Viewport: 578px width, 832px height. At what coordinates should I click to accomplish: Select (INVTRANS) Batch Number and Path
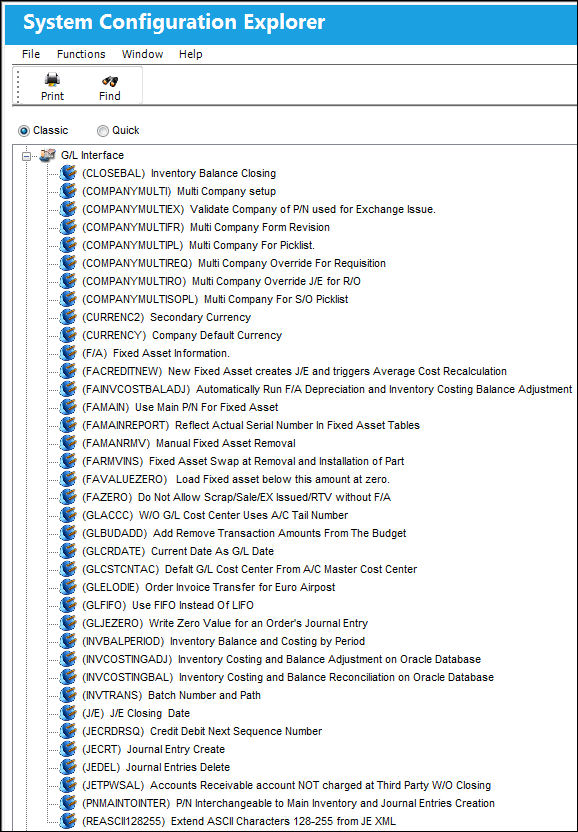pyautogui.click(x=171, y=696)
